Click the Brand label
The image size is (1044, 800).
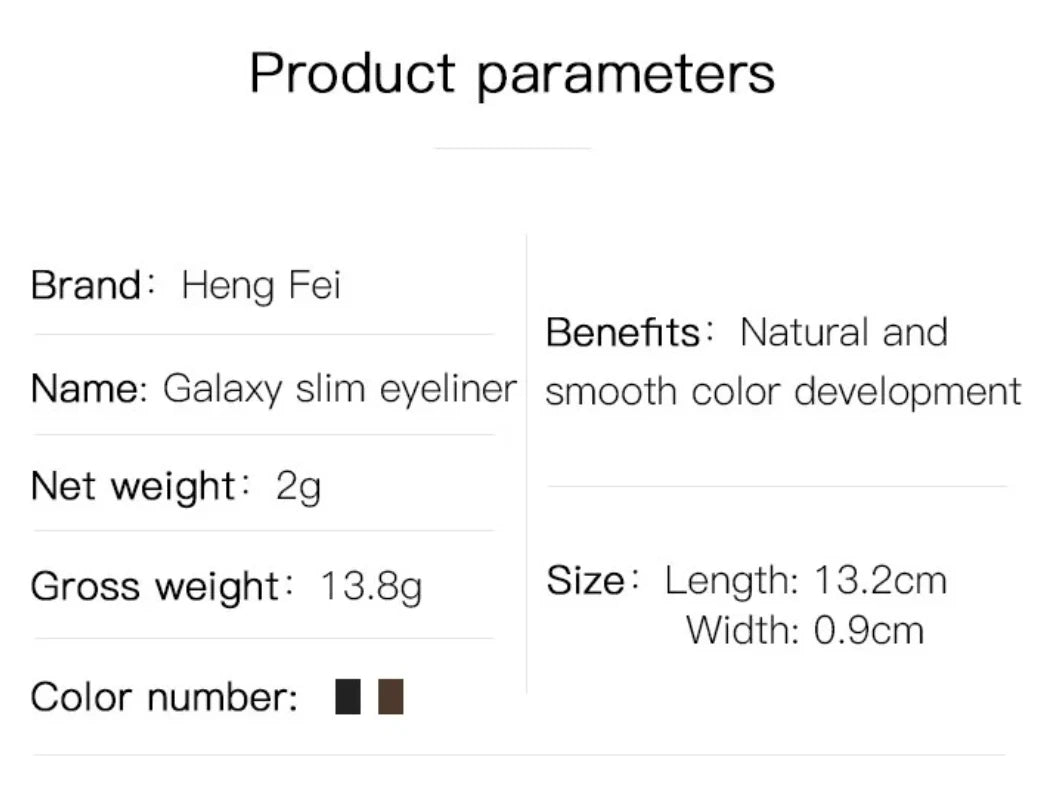(86, 286)
